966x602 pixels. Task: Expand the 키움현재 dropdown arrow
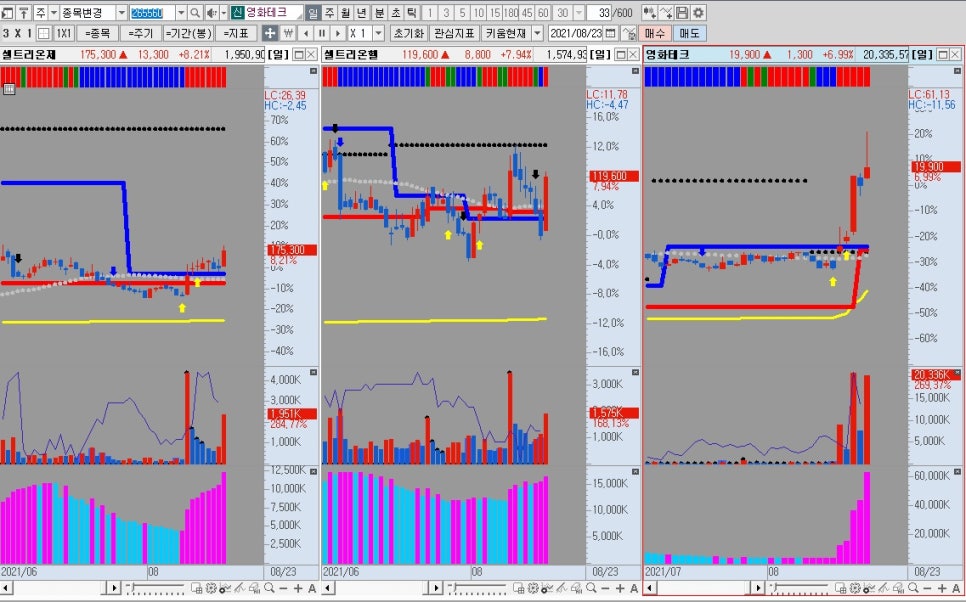click(538, 33)
